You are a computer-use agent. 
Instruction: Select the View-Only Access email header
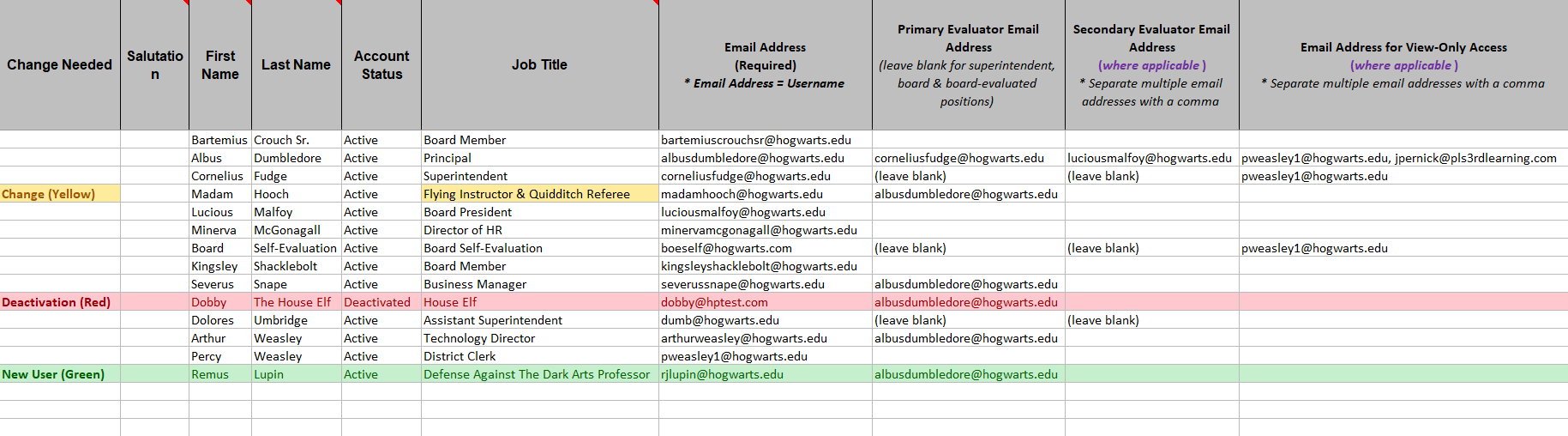coord(1403,65)
